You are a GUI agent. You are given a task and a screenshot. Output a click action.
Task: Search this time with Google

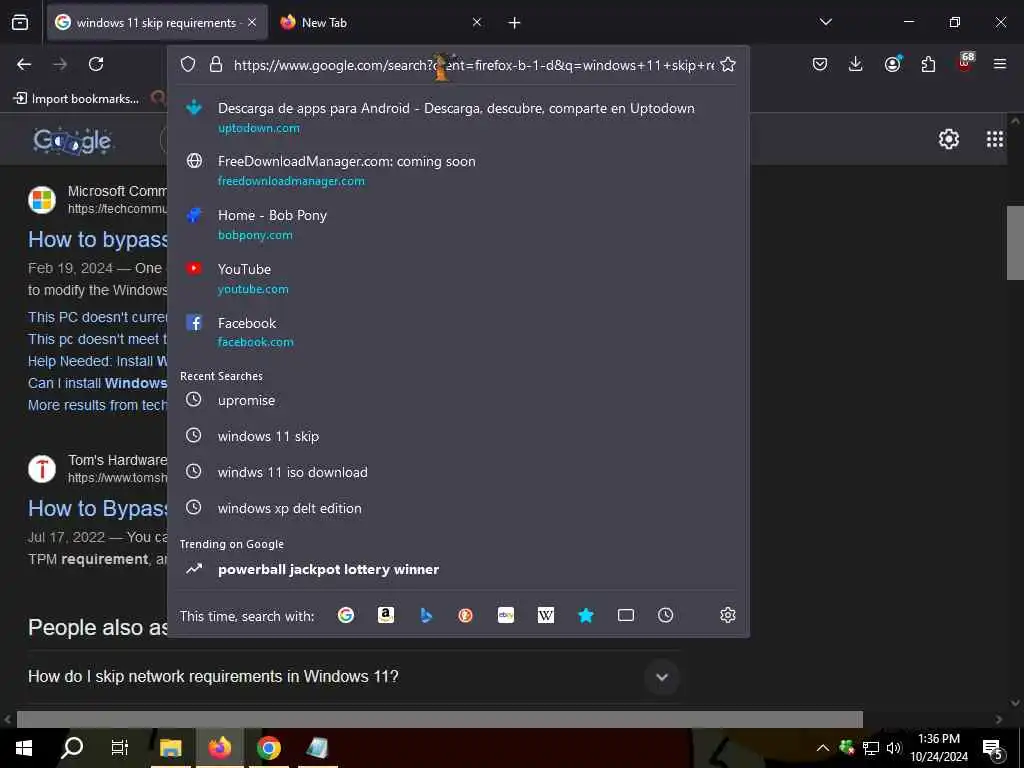(x=345, y=615)
